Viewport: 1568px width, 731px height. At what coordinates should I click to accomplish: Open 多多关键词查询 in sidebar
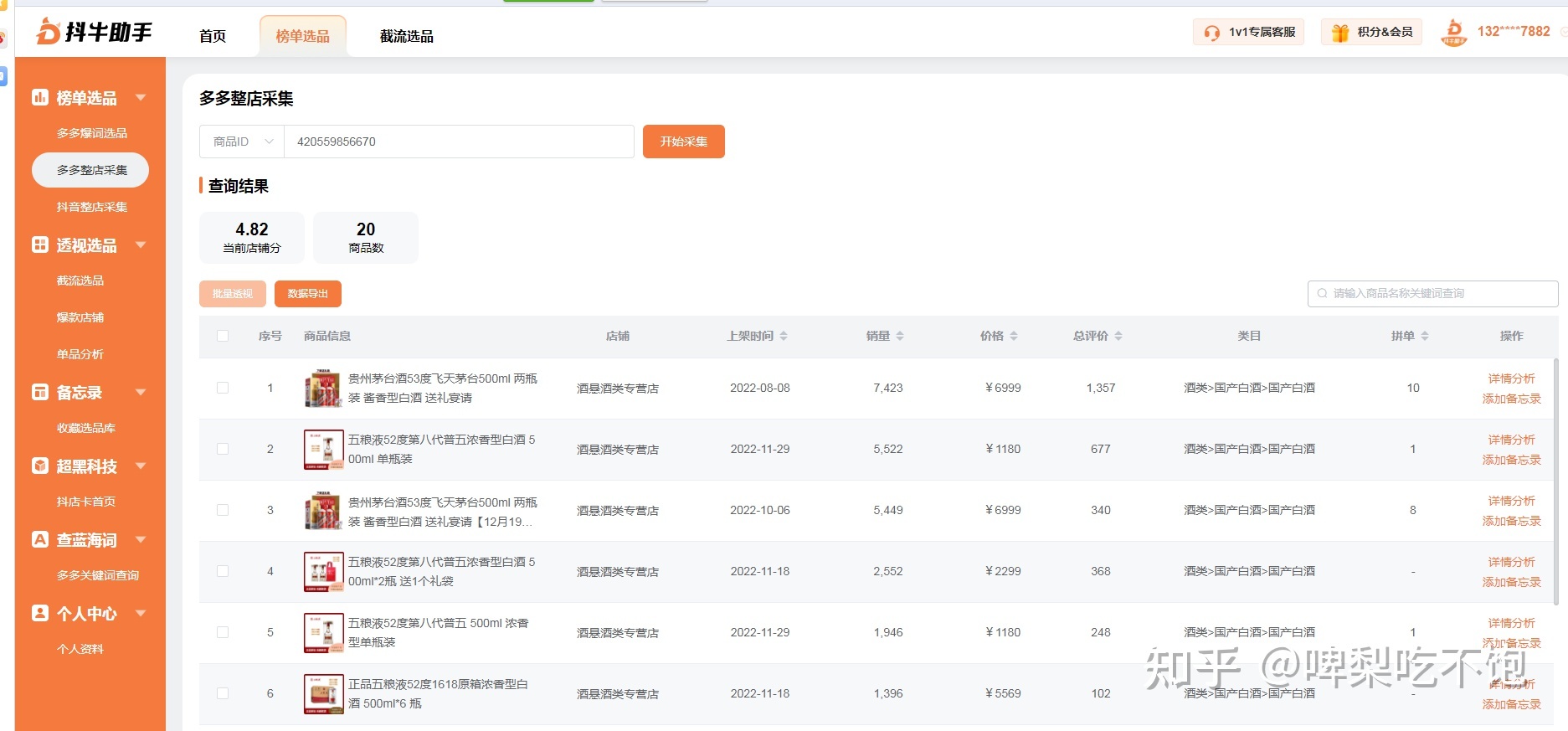98,575
